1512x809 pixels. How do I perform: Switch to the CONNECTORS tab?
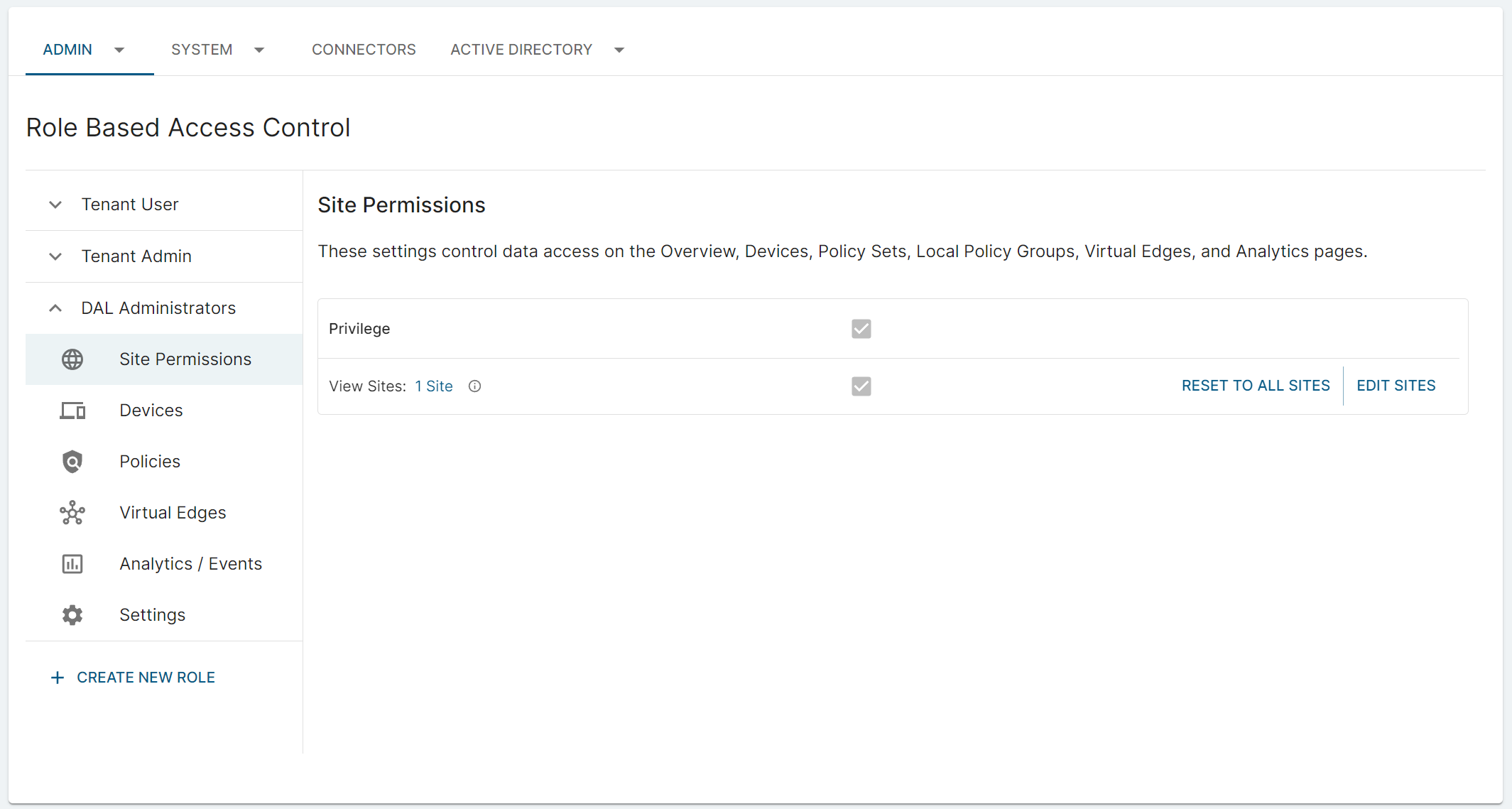(x=364, y=50)
